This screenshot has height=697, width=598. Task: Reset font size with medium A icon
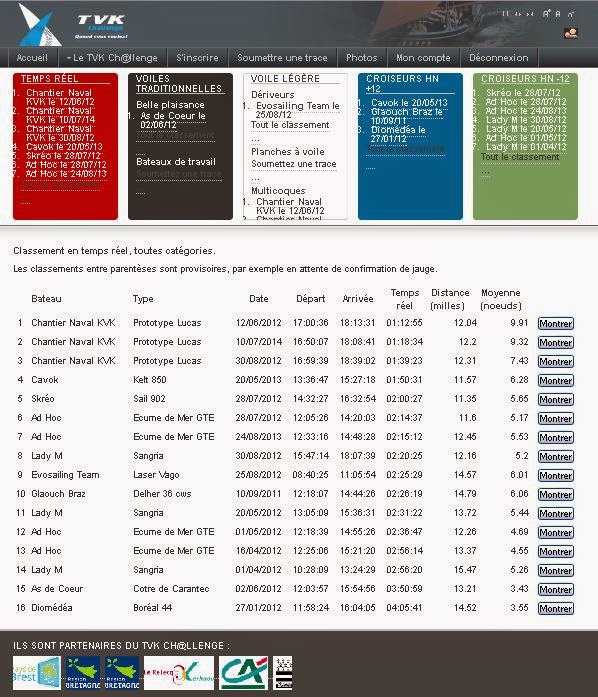pyautogui.click(x=558, y=14)
